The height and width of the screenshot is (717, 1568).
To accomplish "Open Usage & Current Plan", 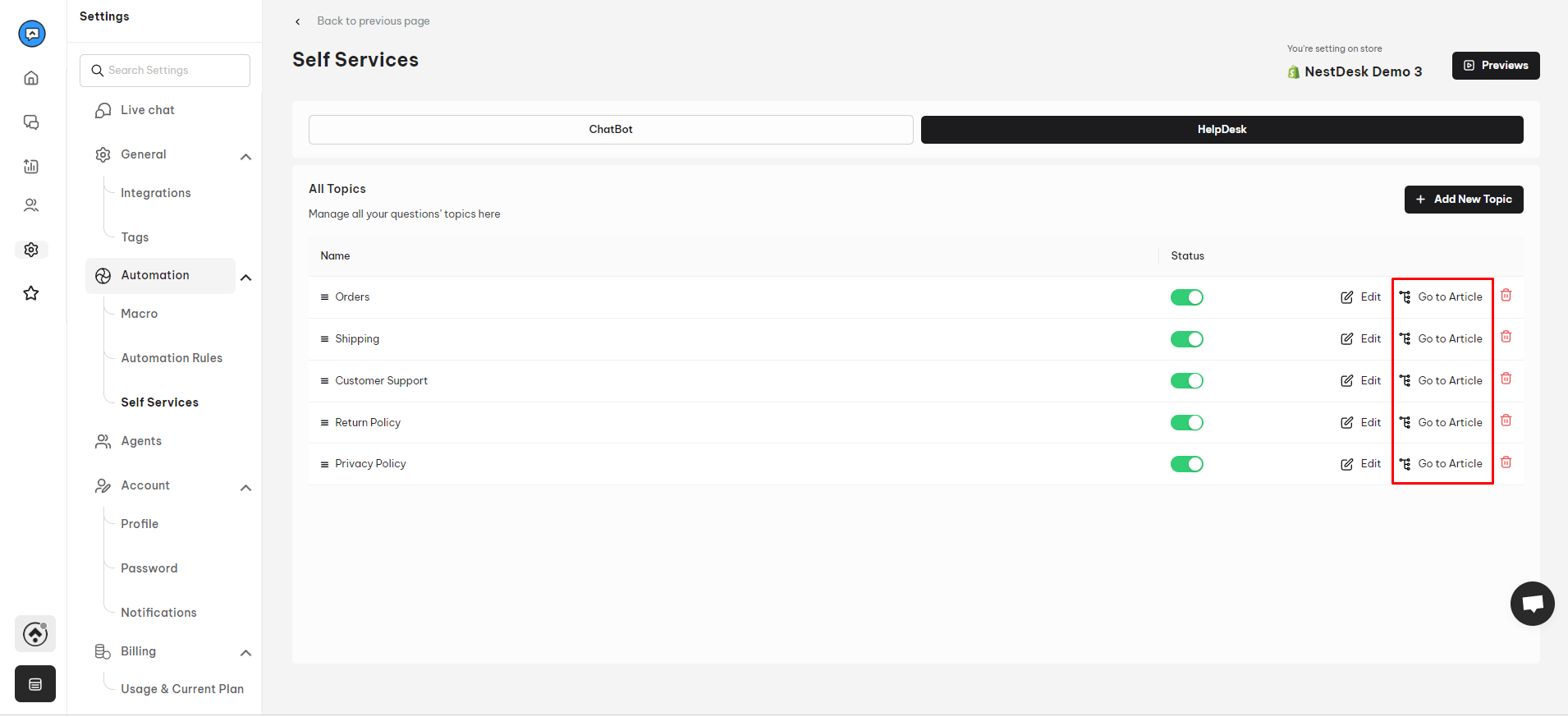I will [182, 689].
